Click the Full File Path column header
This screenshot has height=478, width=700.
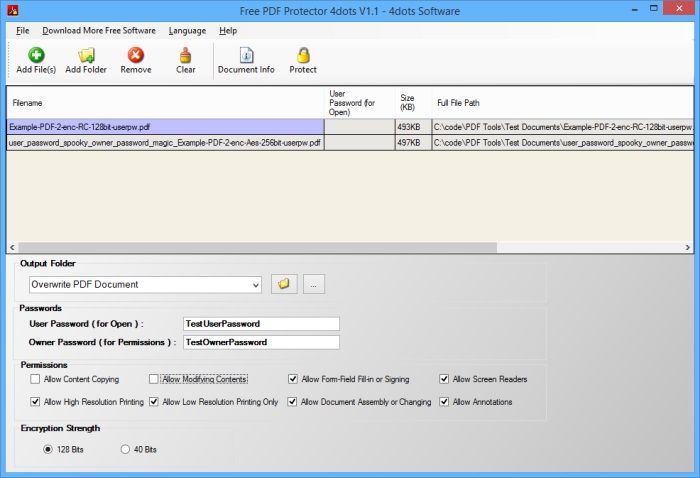(562, 103)
